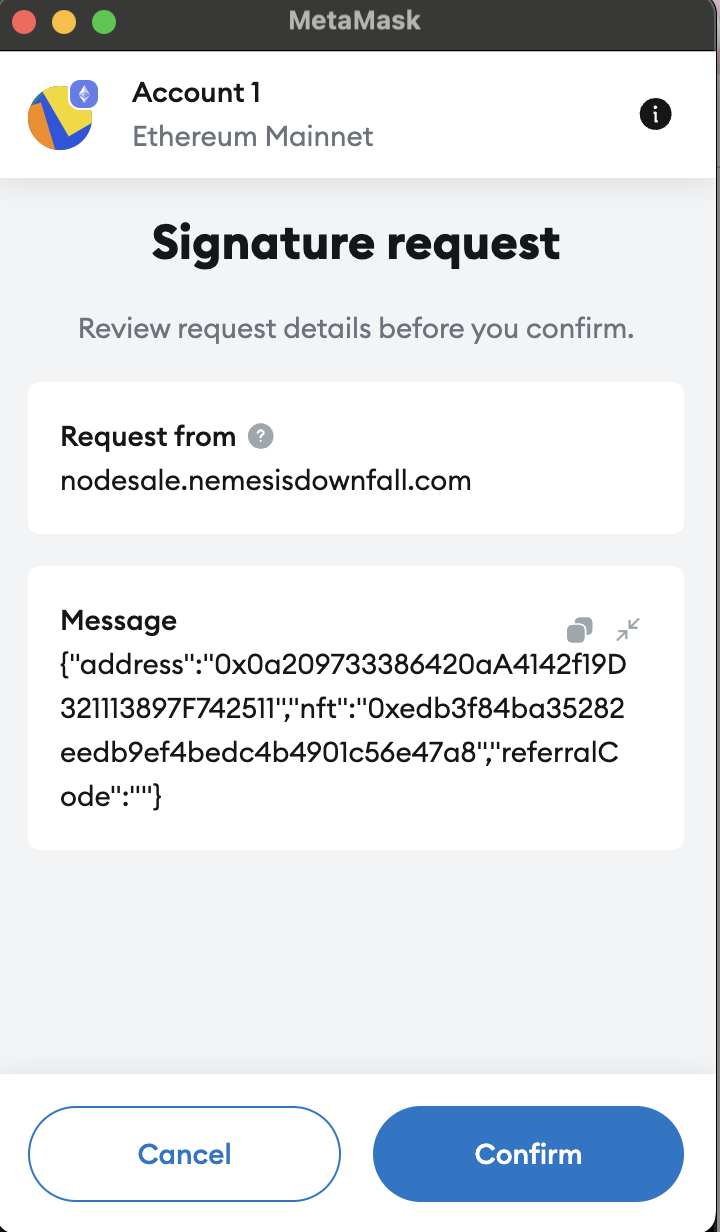
Task: Copy the message to clipboard
Action: click(x=579, y=630)
